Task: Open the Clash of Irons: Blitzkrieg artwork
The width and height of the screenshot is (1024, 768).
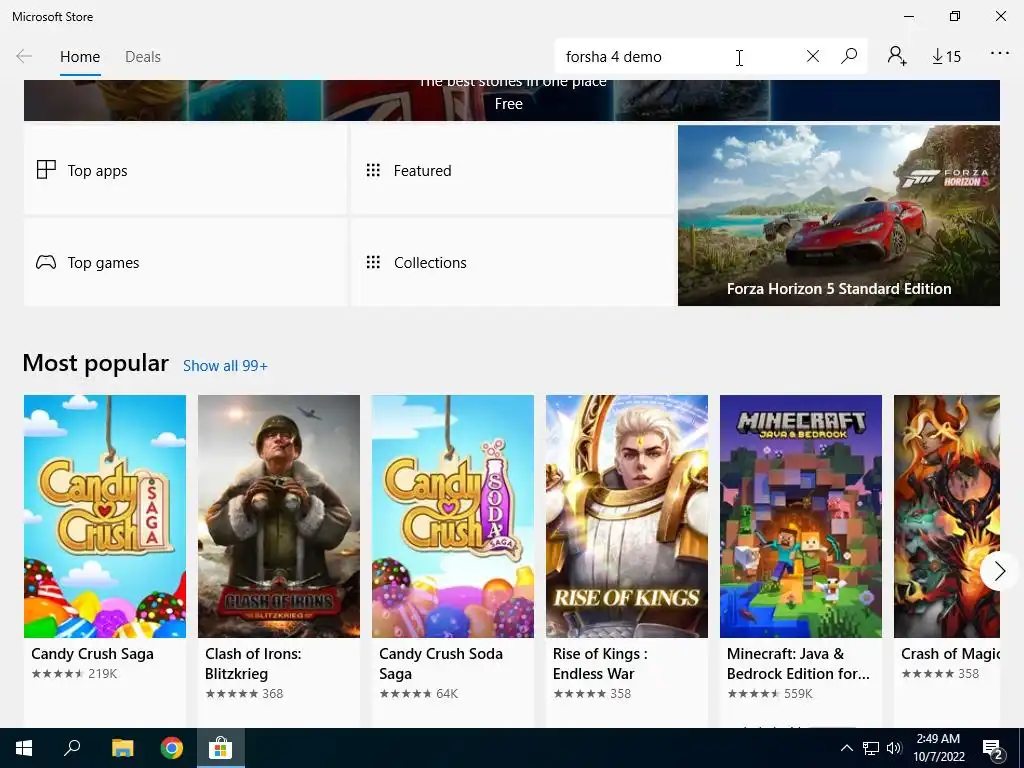Action: [279, 516]
